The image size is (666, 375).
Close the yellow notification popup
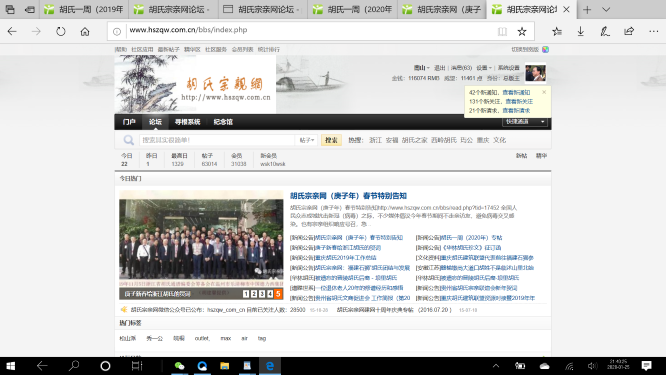tap(544, 92)
